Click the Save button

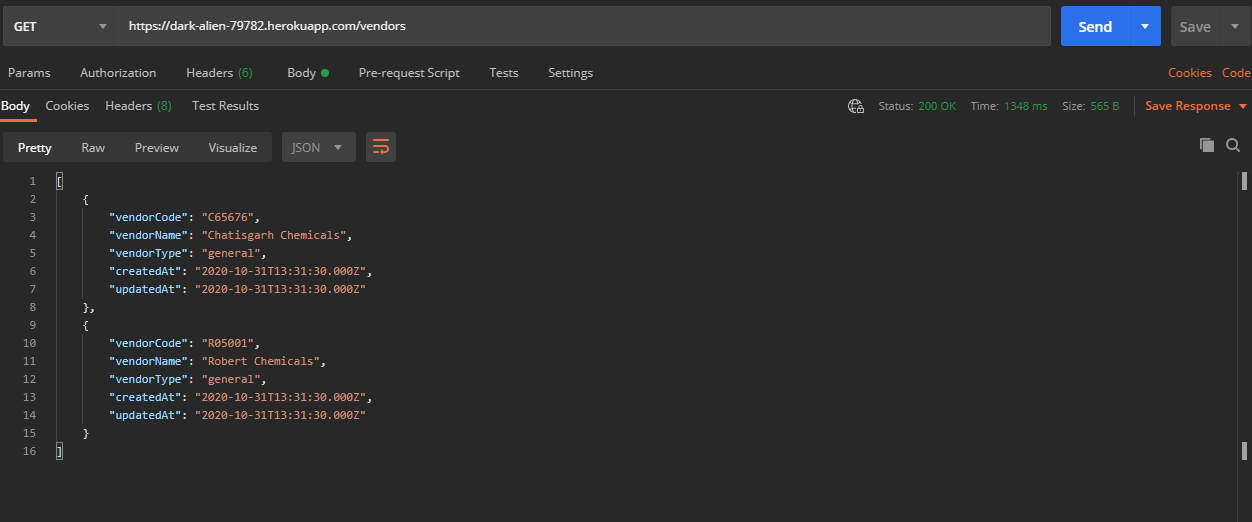1195,27
